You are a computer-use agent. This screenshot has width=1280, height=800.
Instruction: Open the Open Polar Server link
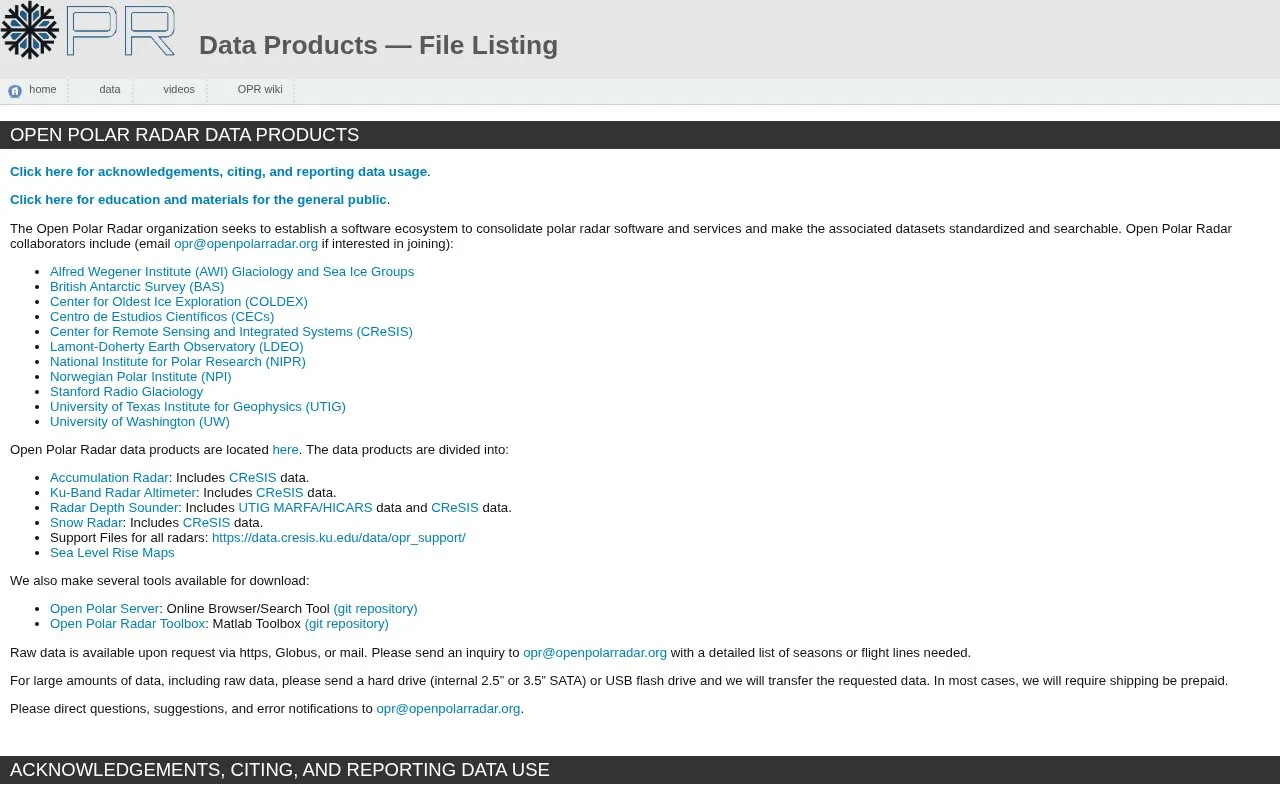click(105, 609)
